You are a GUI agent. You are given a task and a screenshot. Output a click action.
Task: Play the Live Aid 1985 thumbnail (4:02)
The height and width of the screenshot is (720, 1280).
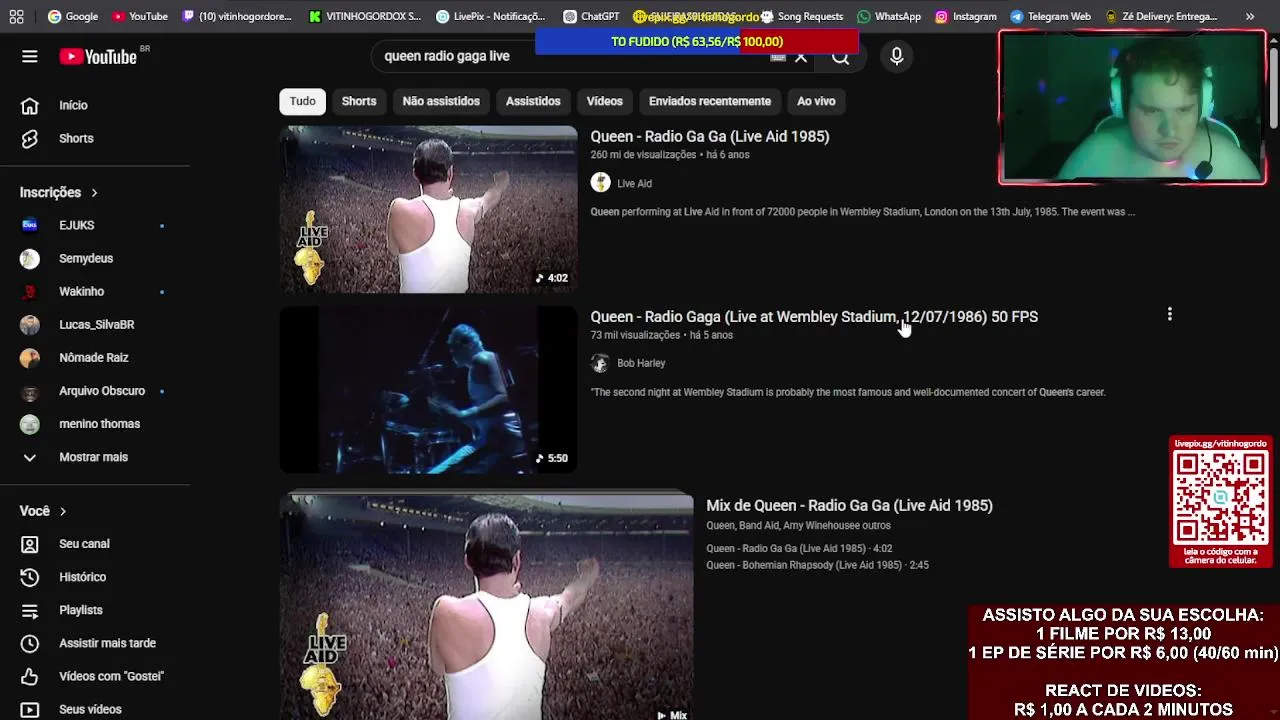tap(428, 209)
